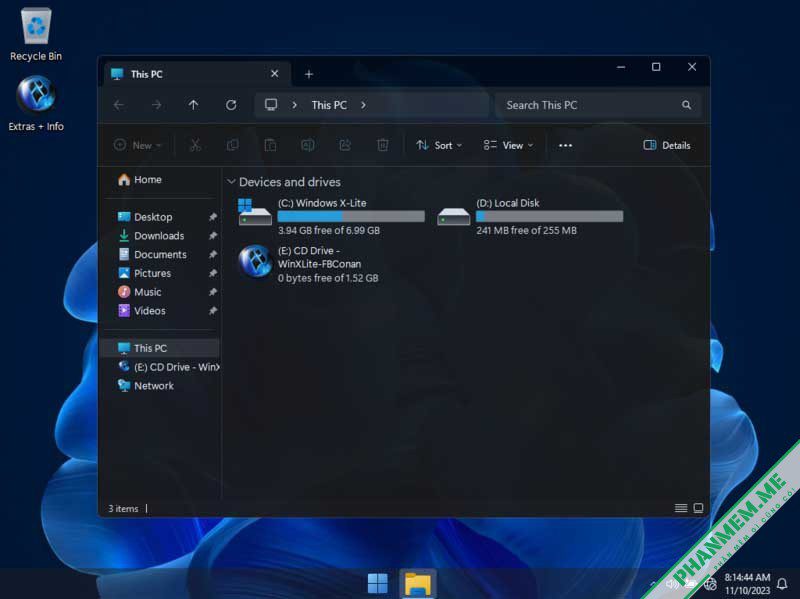Open the View dropdown
Screen dimensions: 800x599
[x=508, y=145]
